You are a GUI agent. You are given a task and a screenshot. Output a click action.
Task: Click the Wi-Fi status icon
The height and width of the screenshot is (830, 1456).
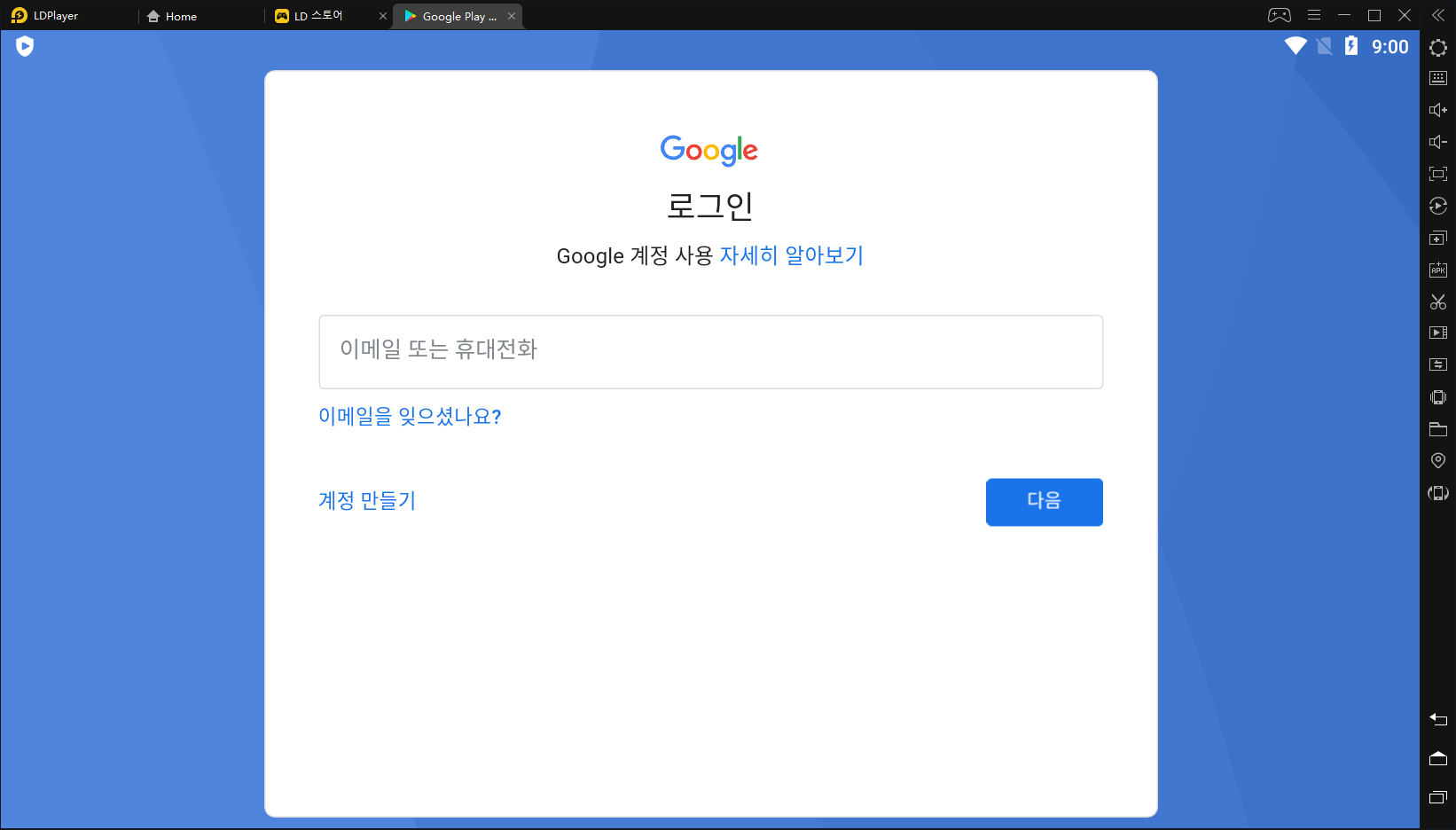click(1296, 46)
